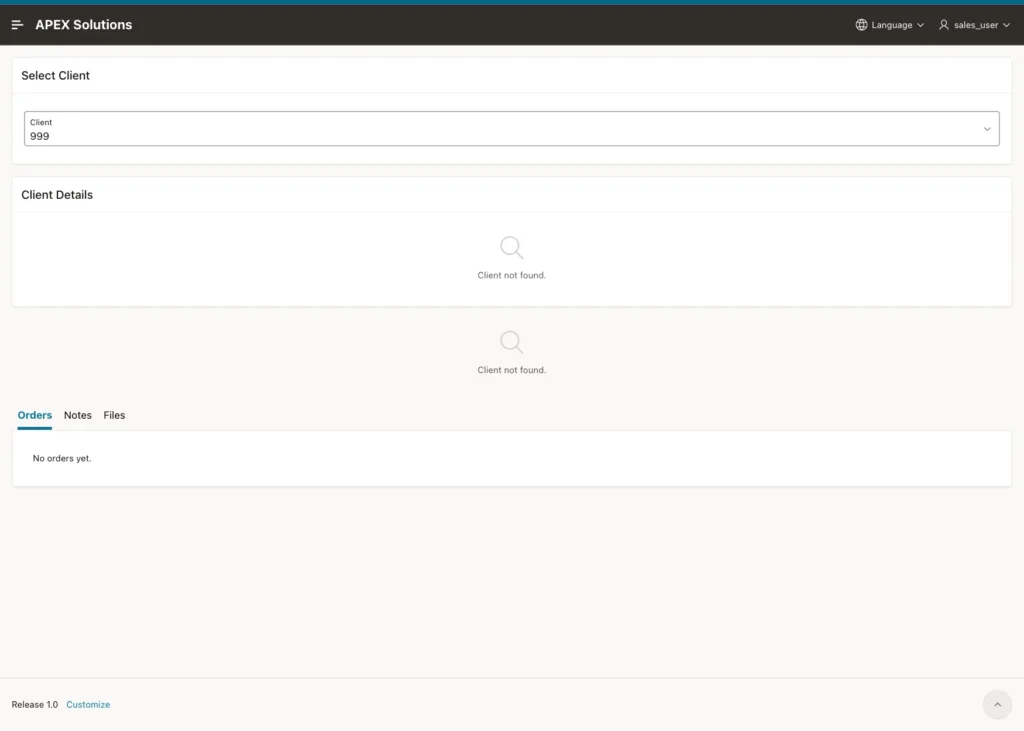
Task: Click the APEX Solutions app title
Action: pos(84,25)
